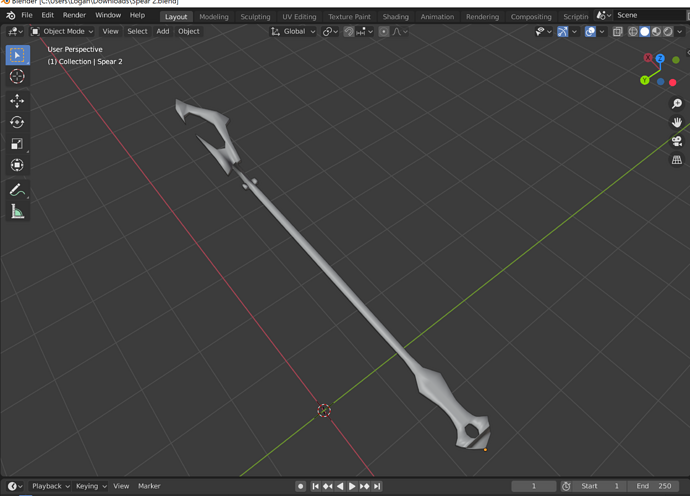
Task: Jump to previous keyframe
Action: (x=328, y=486)
